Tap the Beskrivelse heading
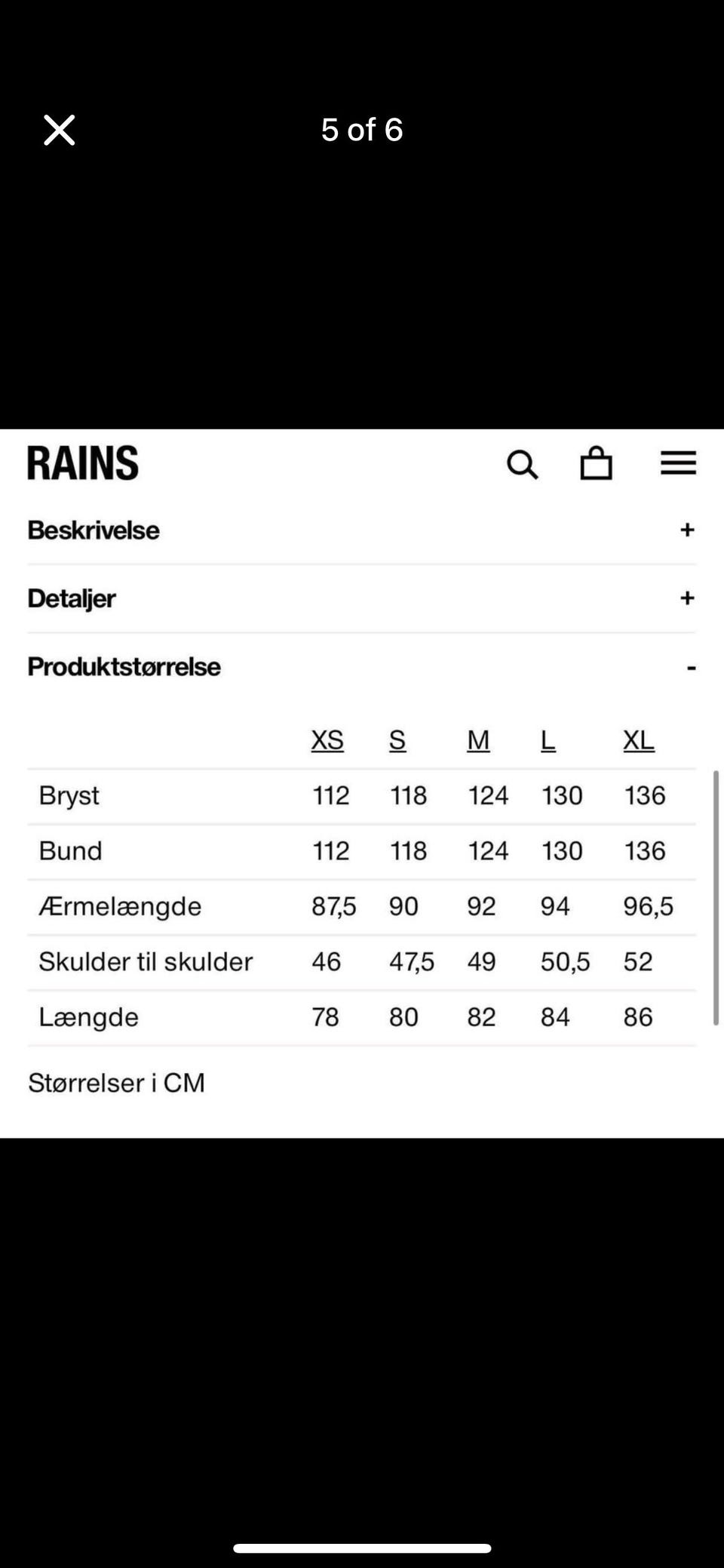This screenshot has width=724, height=1568. pyautogui.click(x=94, y=530)
